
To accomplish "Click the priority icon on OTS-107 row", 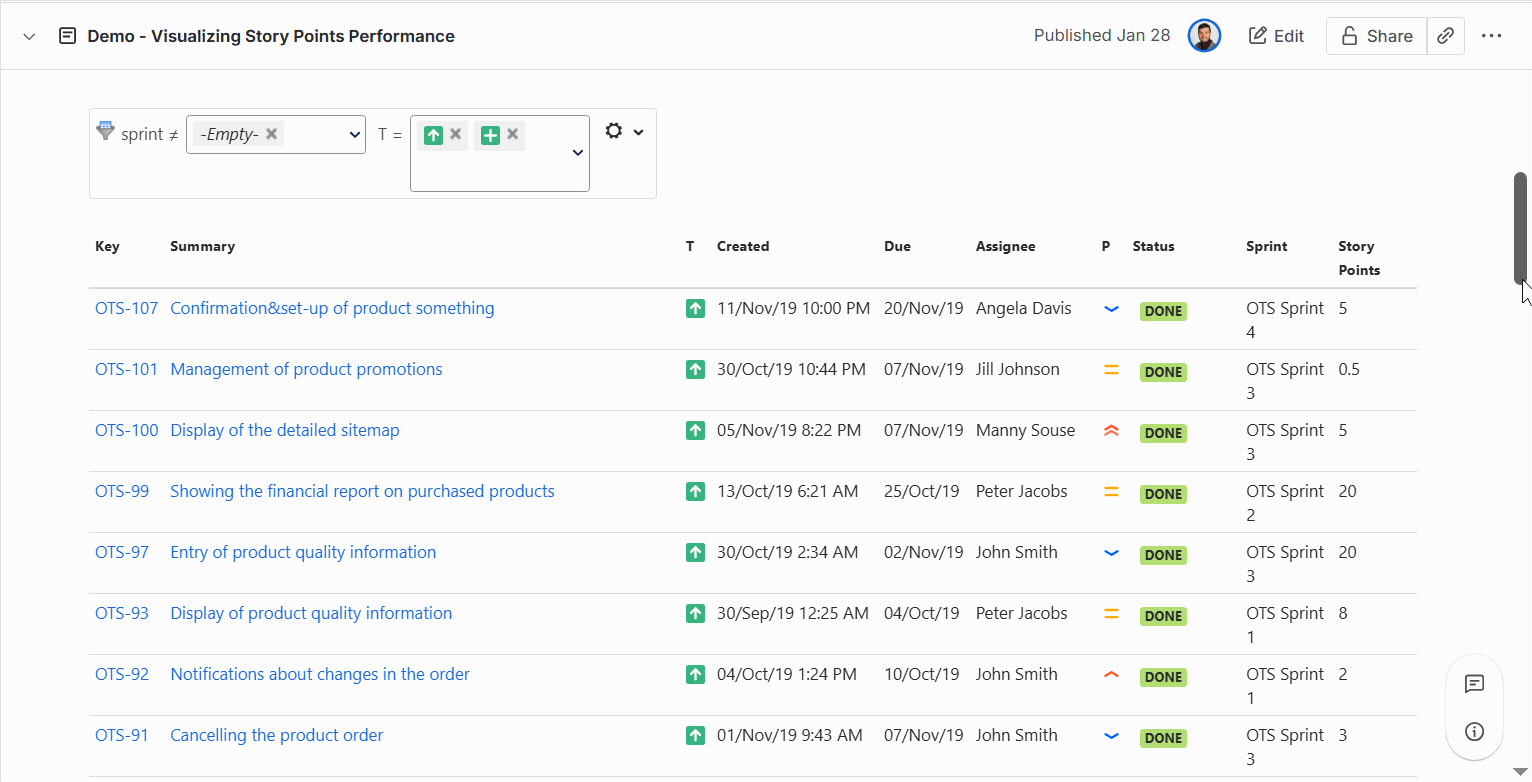I will pos(1111,310).
